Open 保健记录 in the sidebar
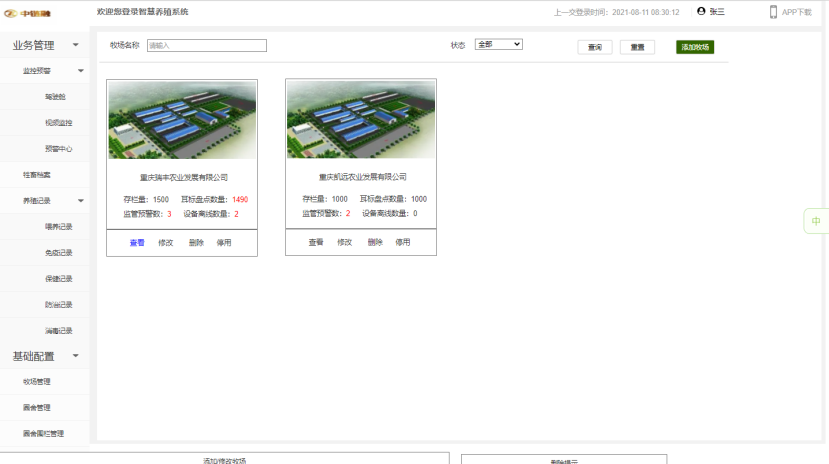Viewport: 829px width, 464px height. coord(59,279)
